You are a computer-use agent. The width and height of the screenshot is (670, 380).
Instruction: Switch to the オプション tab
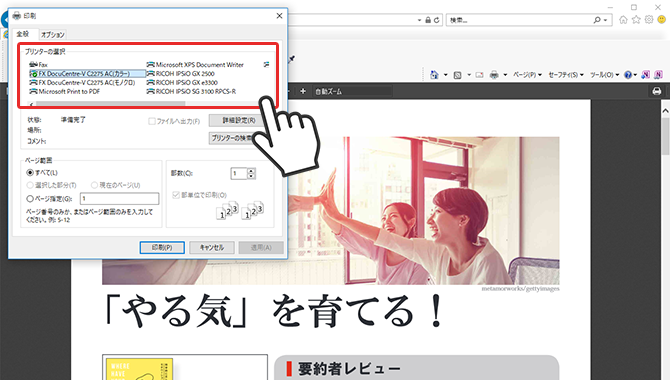(x=53, y=35)
